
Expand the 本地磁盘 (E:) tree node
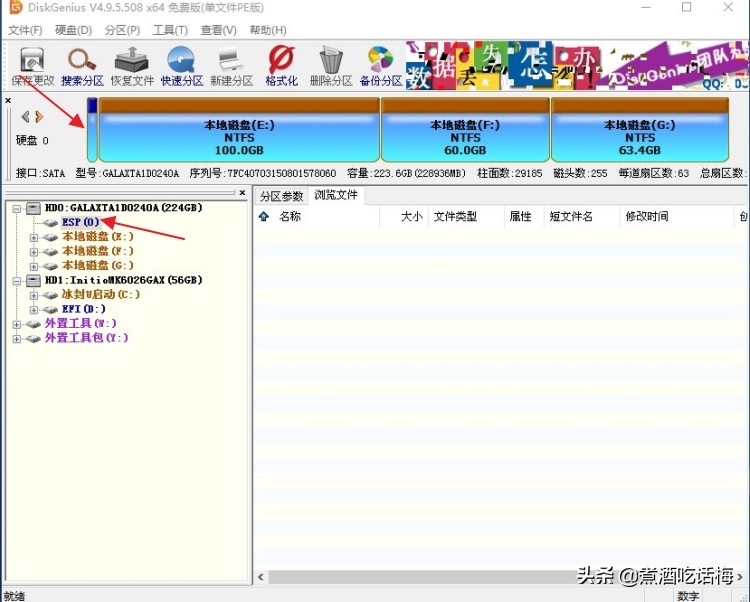pos(33,237)
